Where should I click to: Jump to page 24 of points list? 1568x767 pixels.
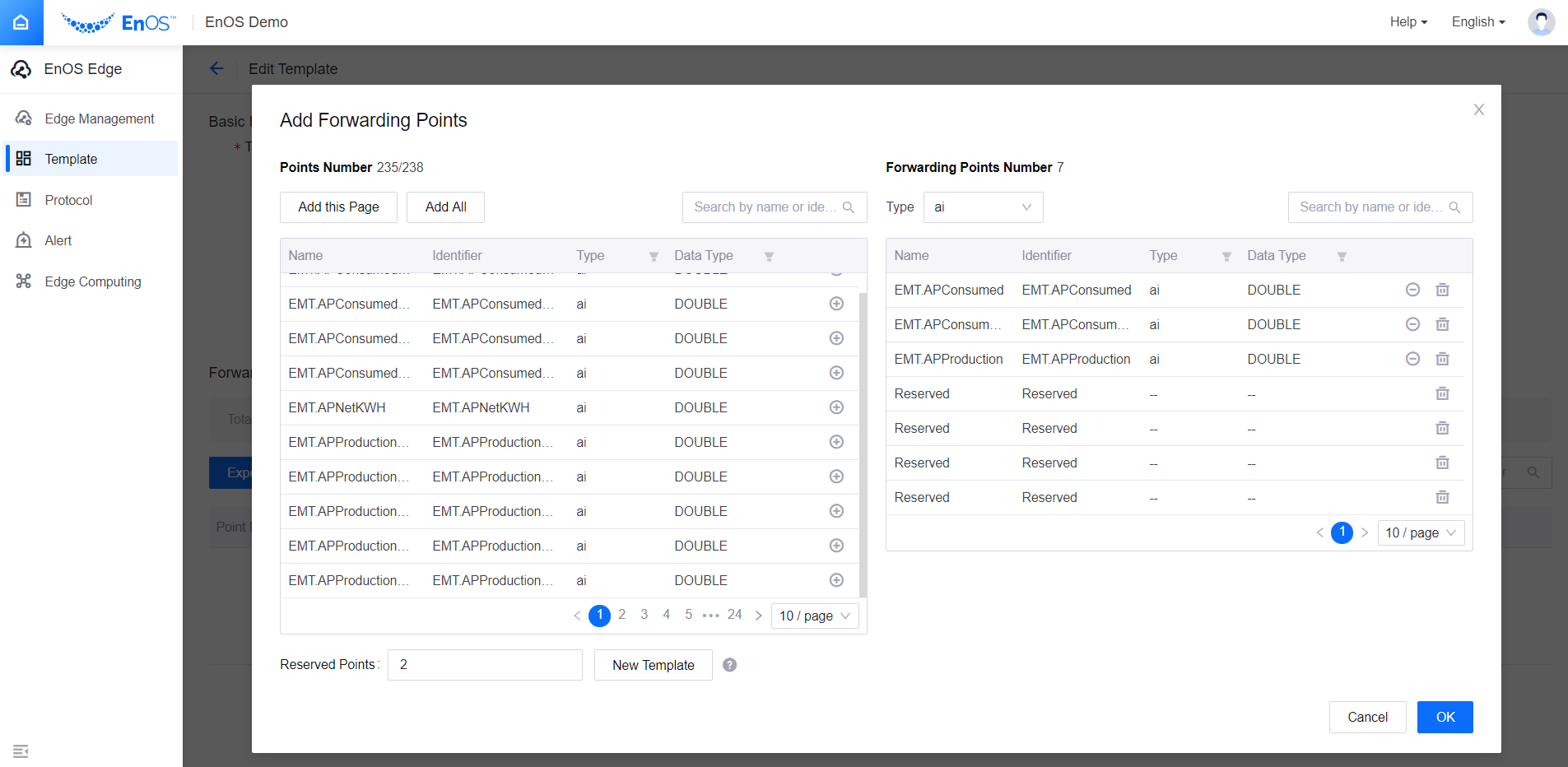coord(734,615)
